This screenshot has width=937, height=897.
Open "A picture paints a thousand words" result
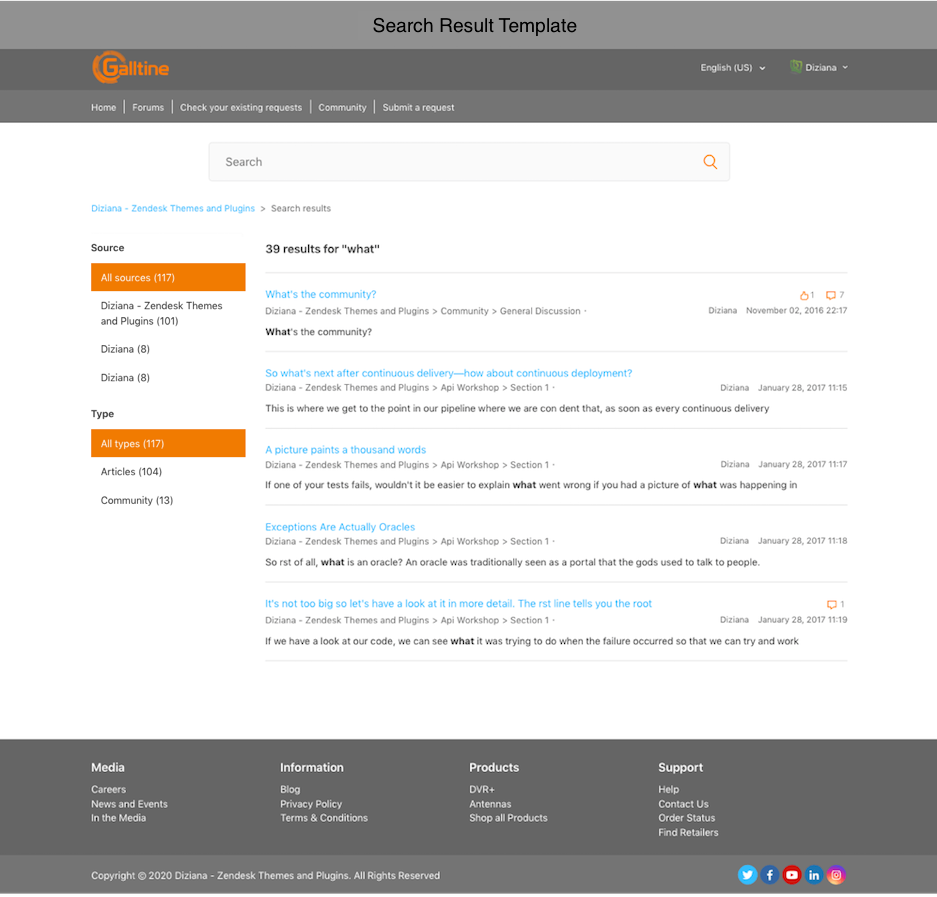(345, 450)
